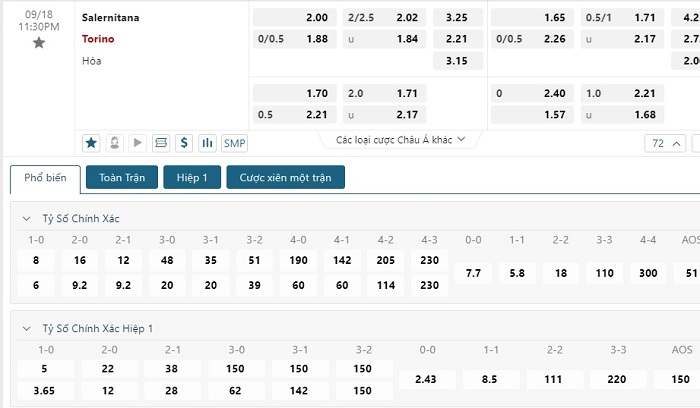This screenshot has height=408, width=700.
Task: Open the scoreboard list icon
Action: pyautogui.click(x=161, y=143)
